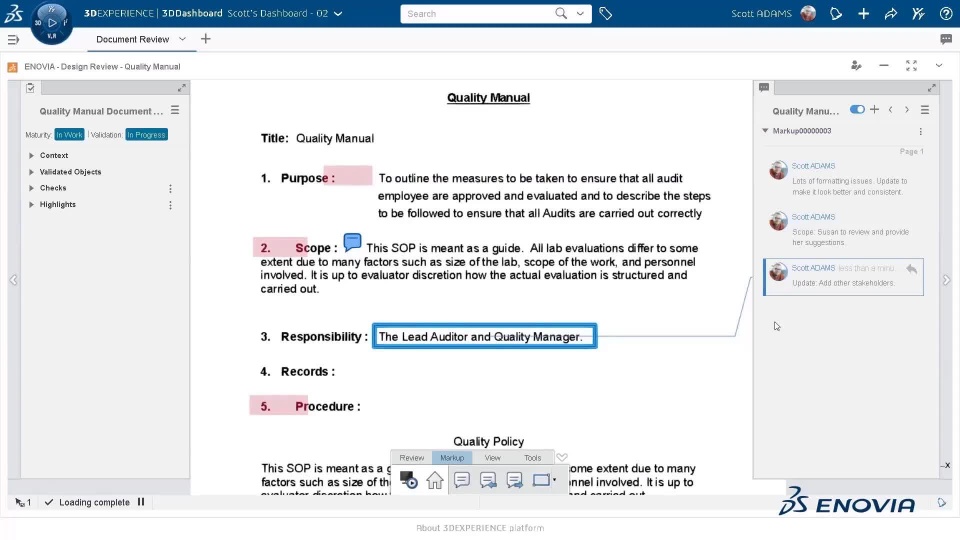Toggle the dashboard side menu icon
The width and height of the screenshot is (960, 540).
13,40
